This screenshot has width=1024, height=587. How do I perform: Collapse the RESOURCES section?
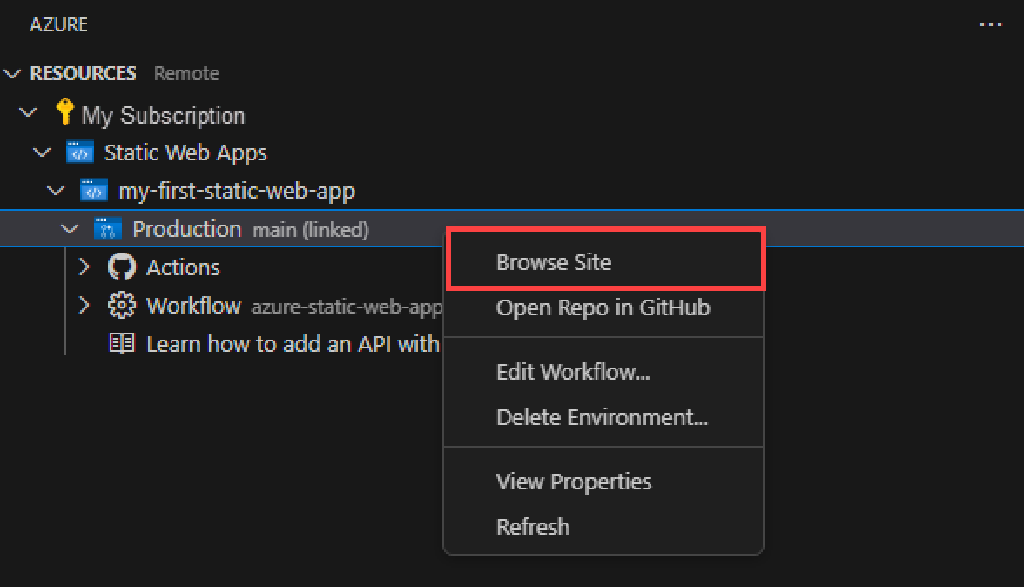(12, 72)
